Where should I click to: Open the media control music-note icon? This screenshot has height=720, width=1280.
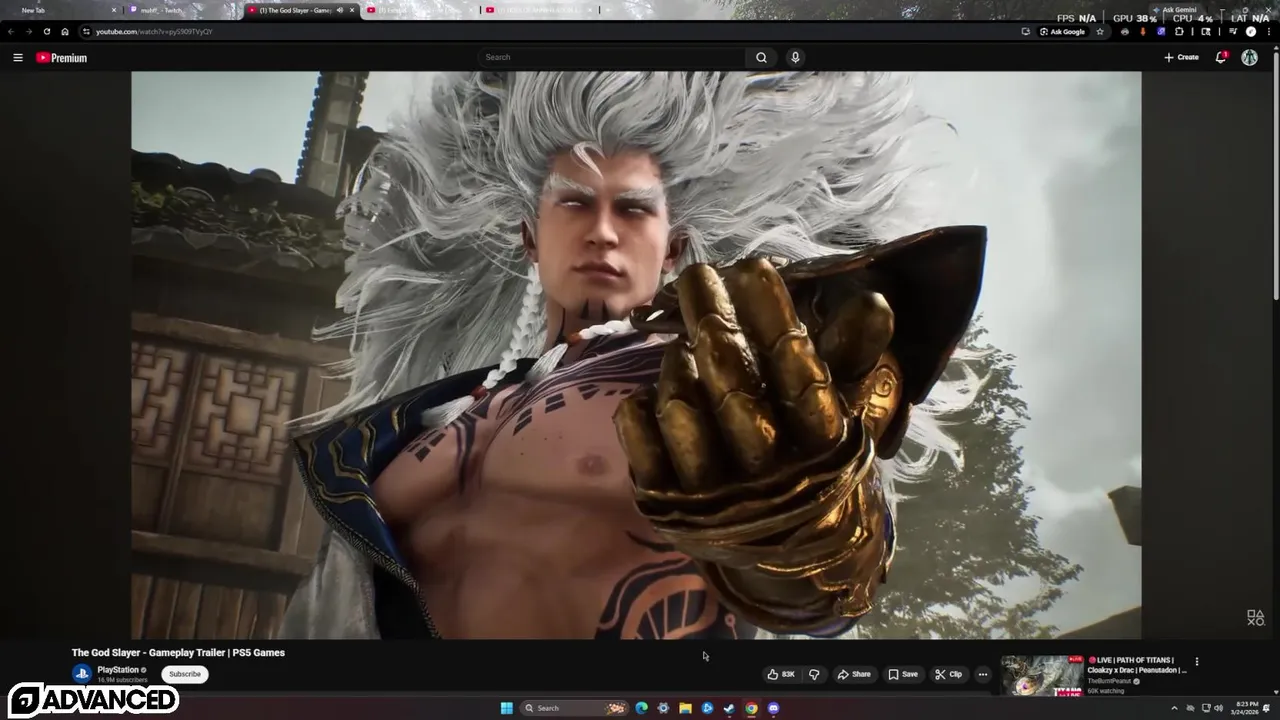click(x=1233, y=31)
